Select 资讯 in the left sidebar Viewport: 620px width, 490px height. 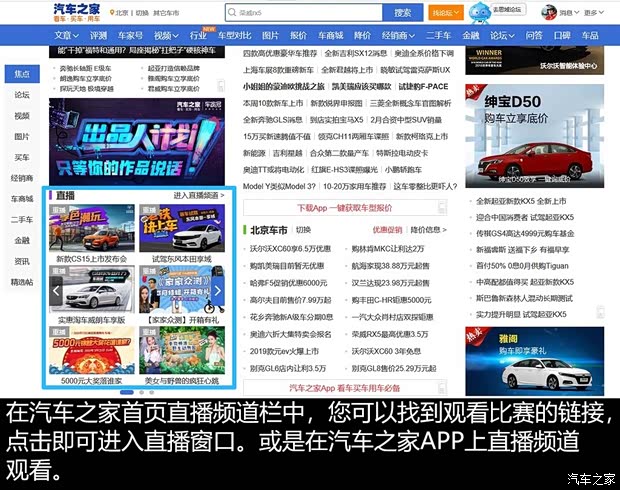click(x=22, y=261)
